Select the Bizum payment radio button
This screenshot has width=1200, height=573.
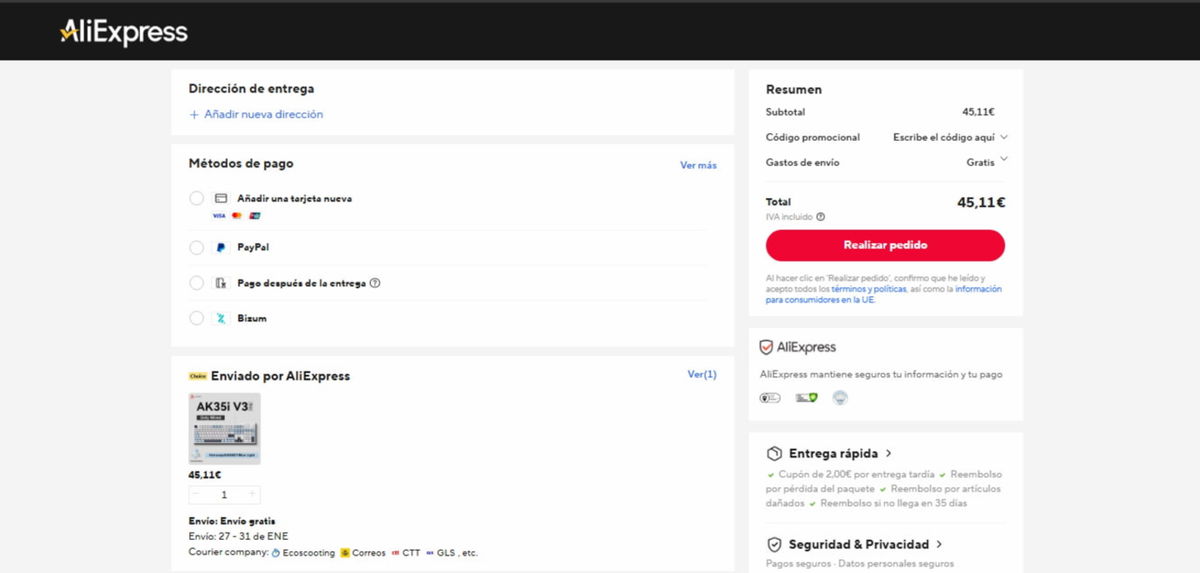pyautogui.click(x=197, y=318)
